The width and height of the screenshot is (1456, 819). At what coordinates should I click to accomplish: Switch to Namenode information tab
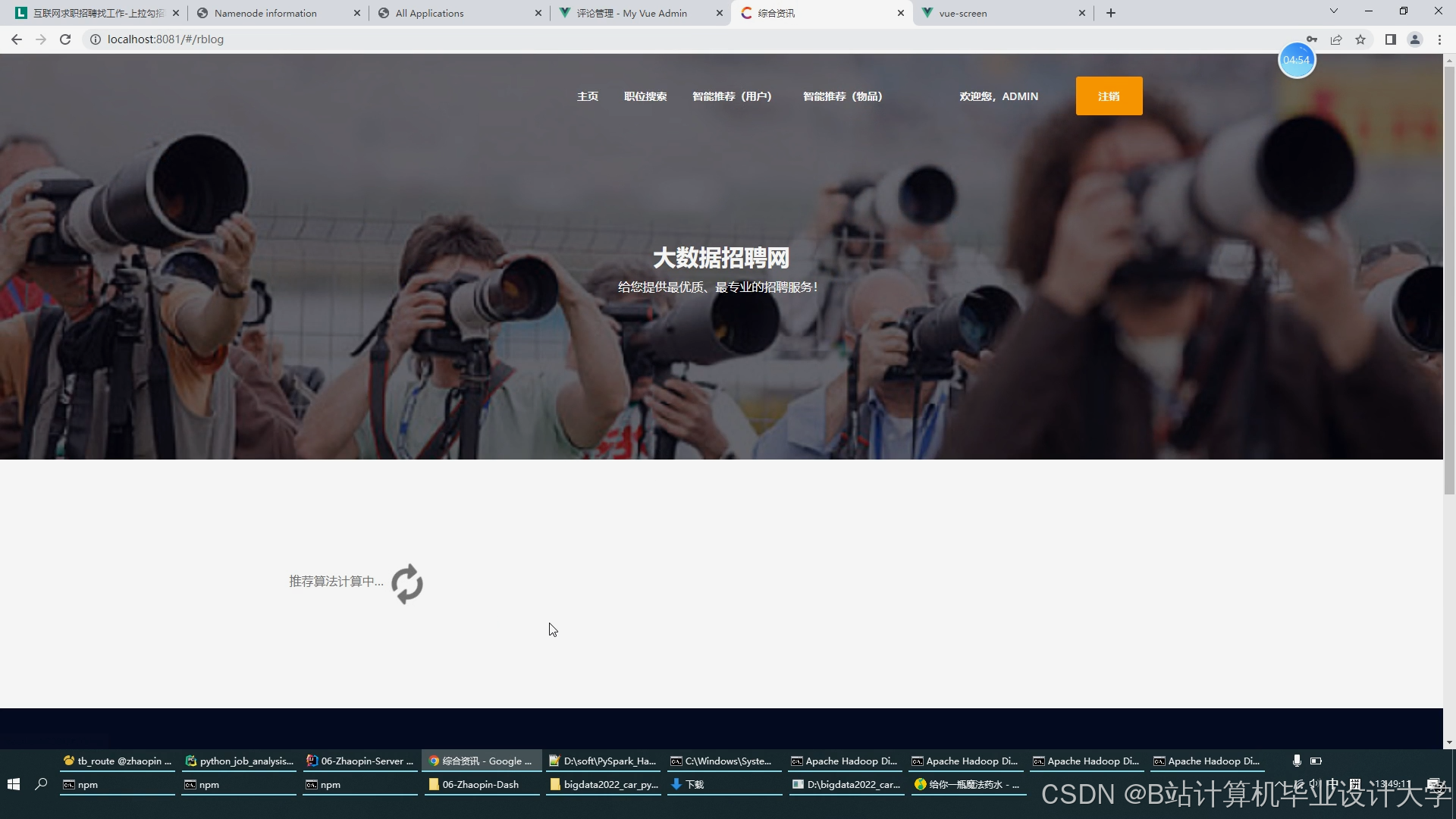tap(265, 13)
